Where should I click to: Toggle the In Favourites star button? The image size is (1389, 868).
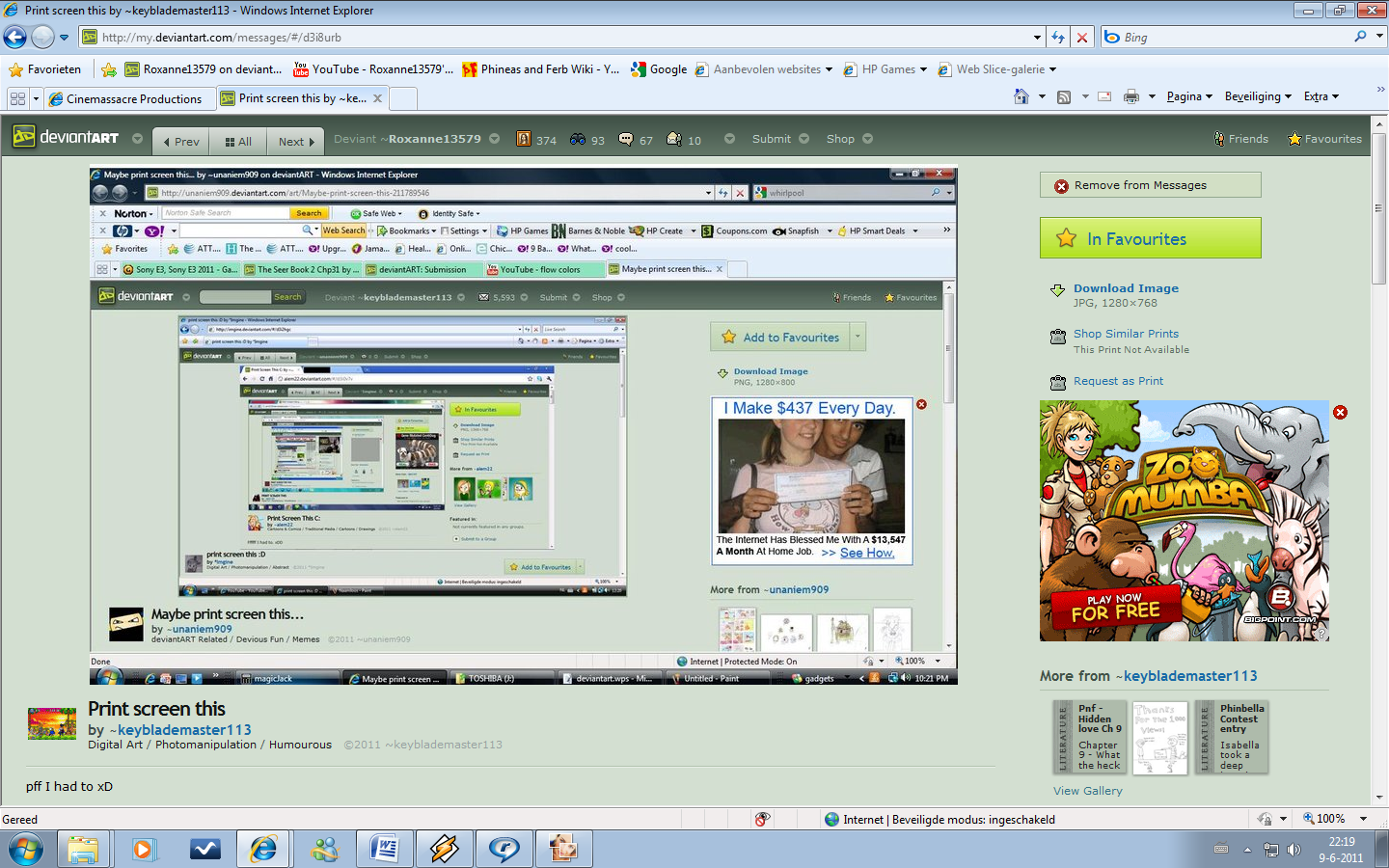point(1151,238)
